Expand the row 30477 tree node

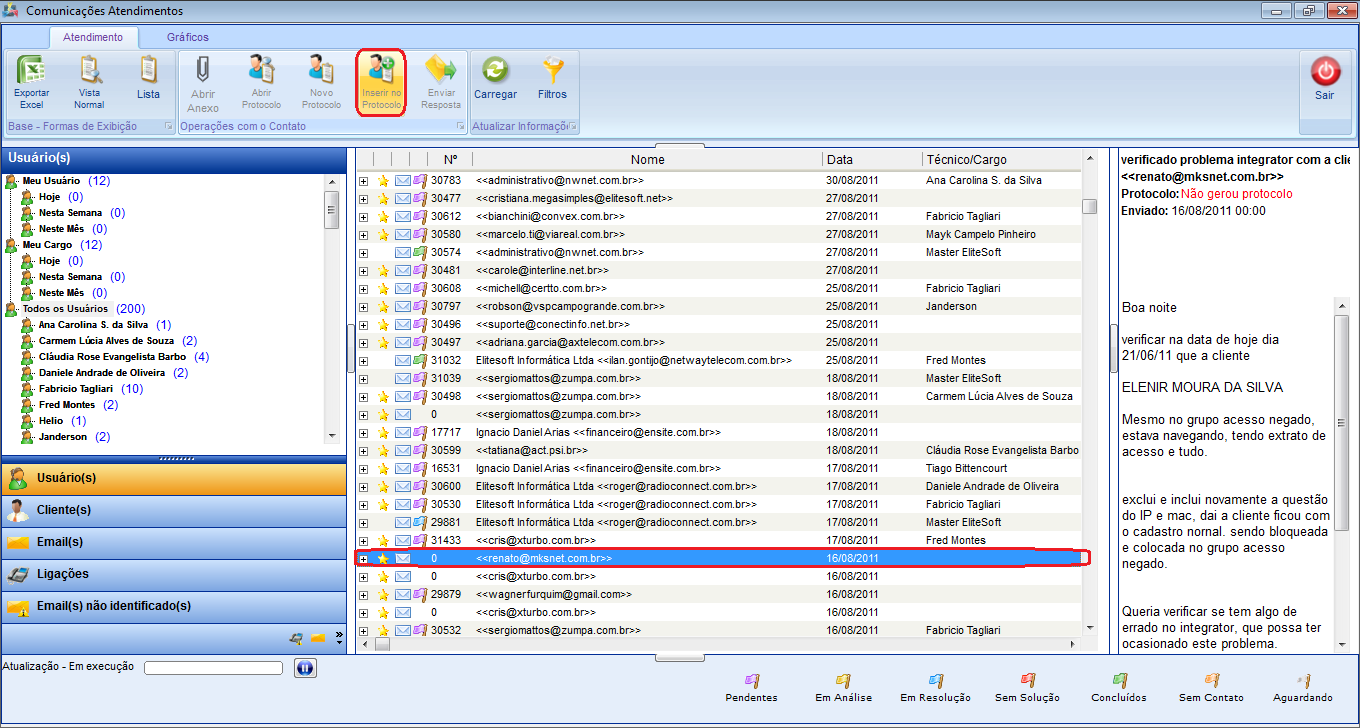(364, 199)
